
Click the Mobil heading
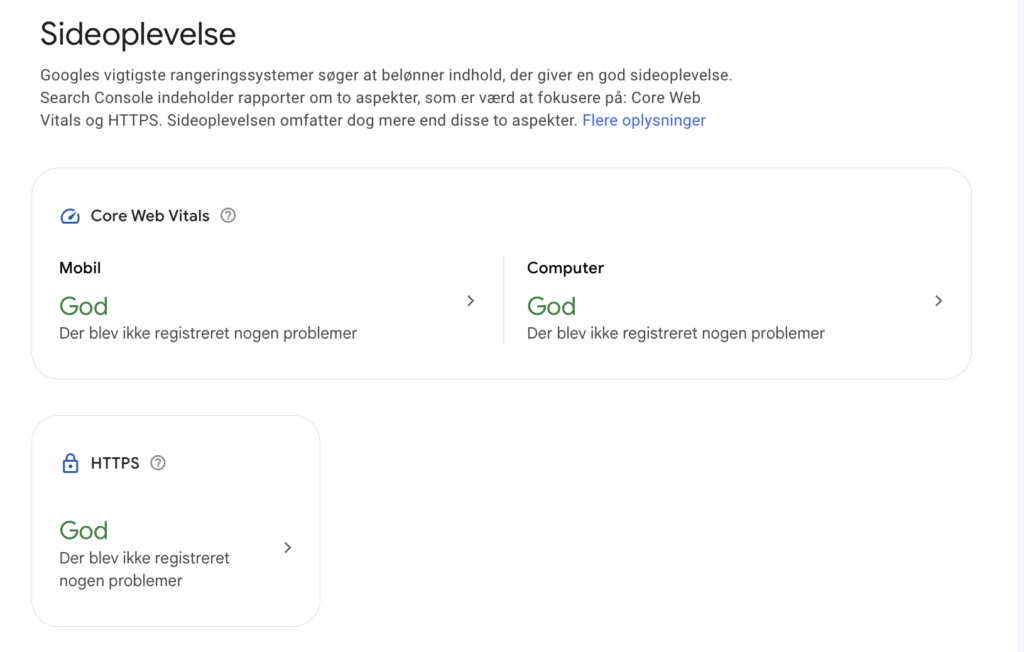(x=80, y=268)
